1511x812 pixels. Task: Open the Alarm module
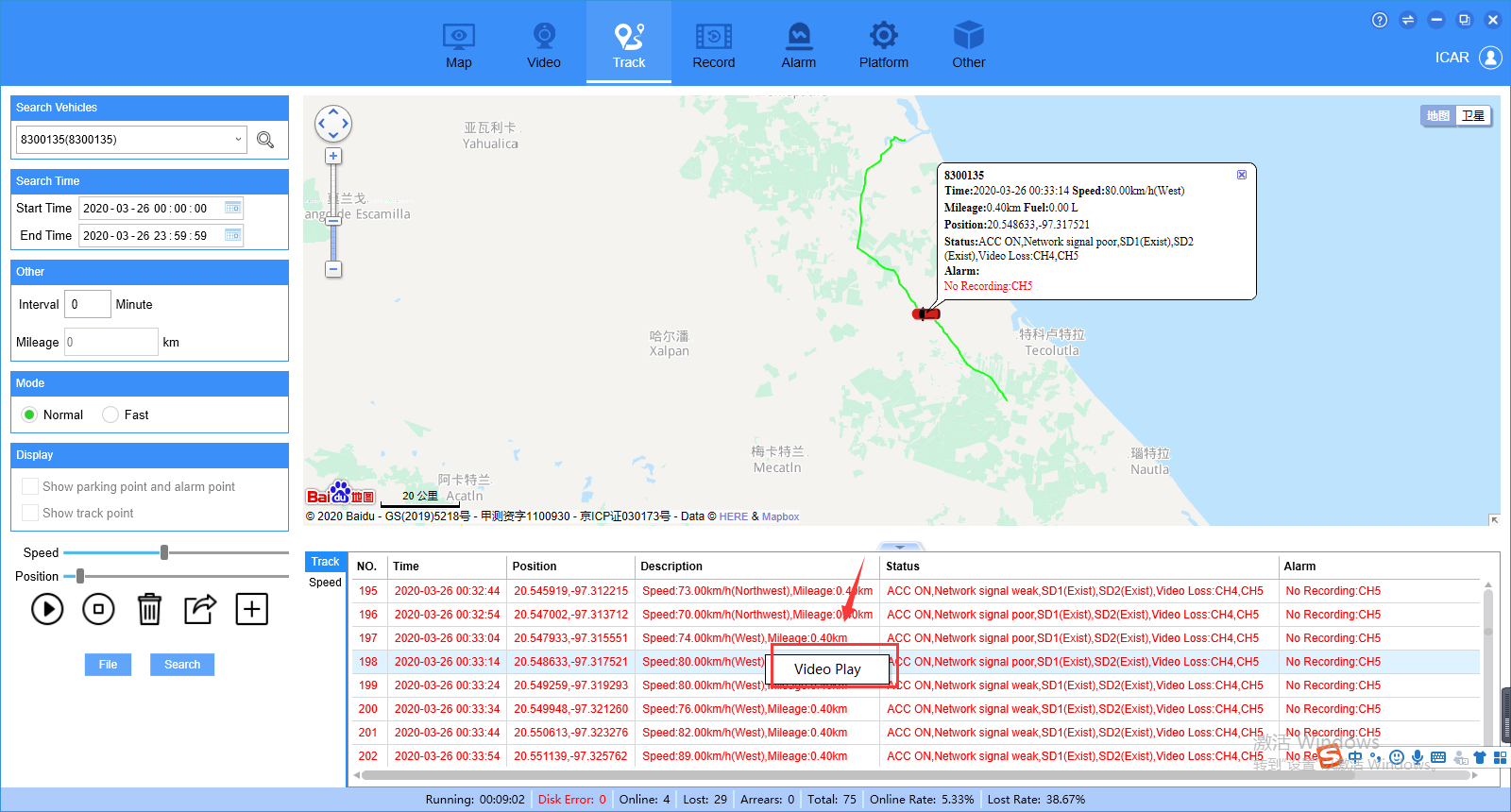[x=799, y=45]
